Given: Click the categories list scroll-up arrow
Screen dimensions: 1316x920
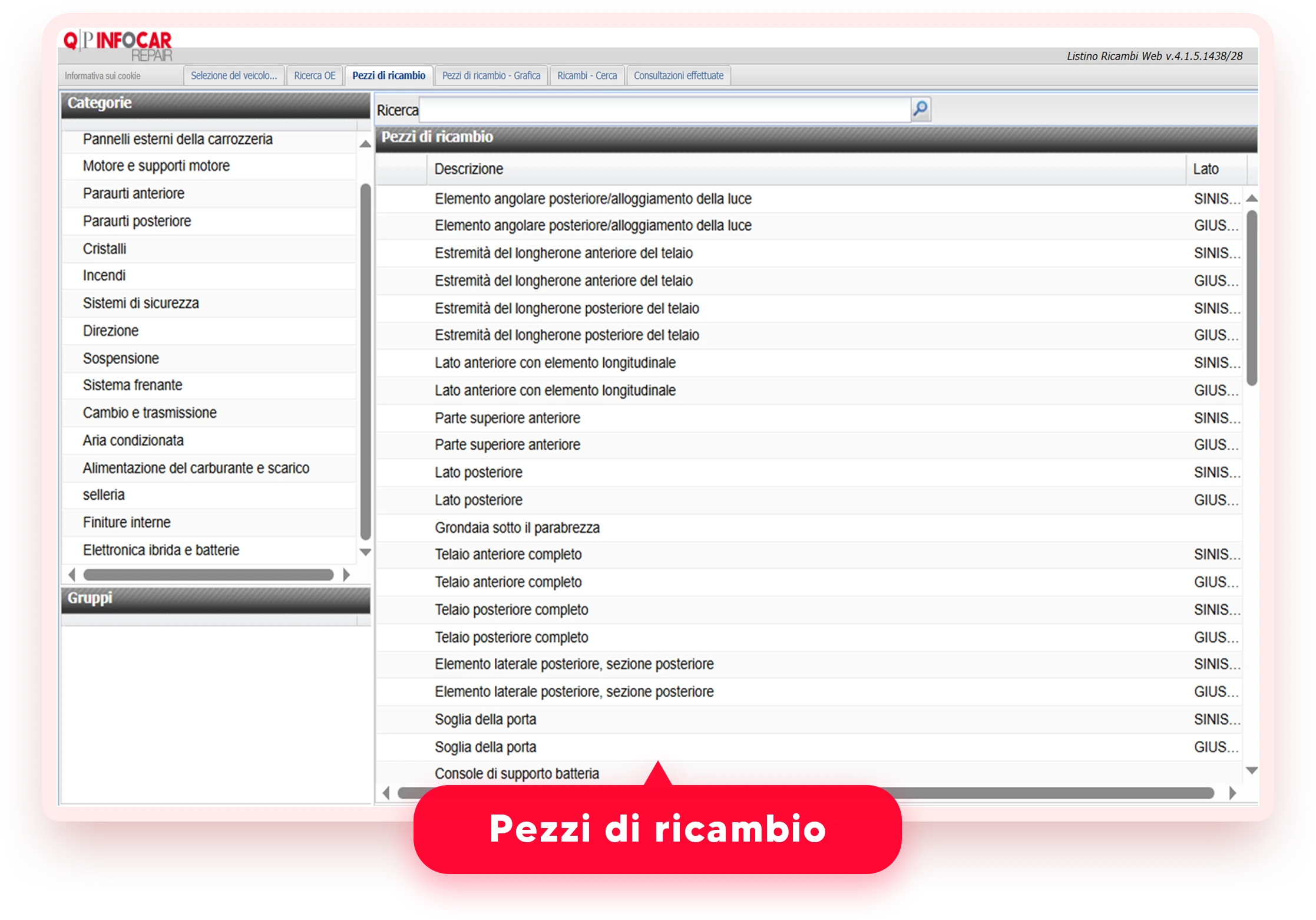Looking at the screenshot, I should pos(365,144).
